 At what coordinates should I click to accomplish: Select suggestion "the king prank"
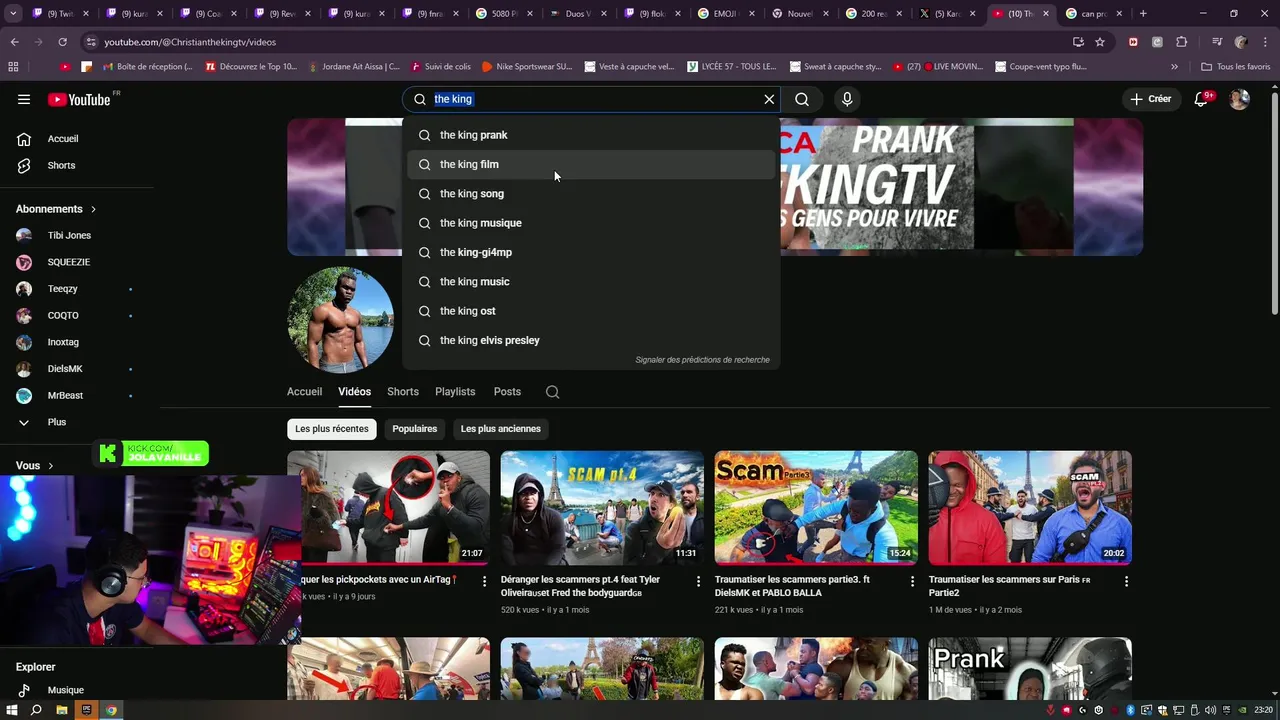pyautogui.click(x=591, y=135)
